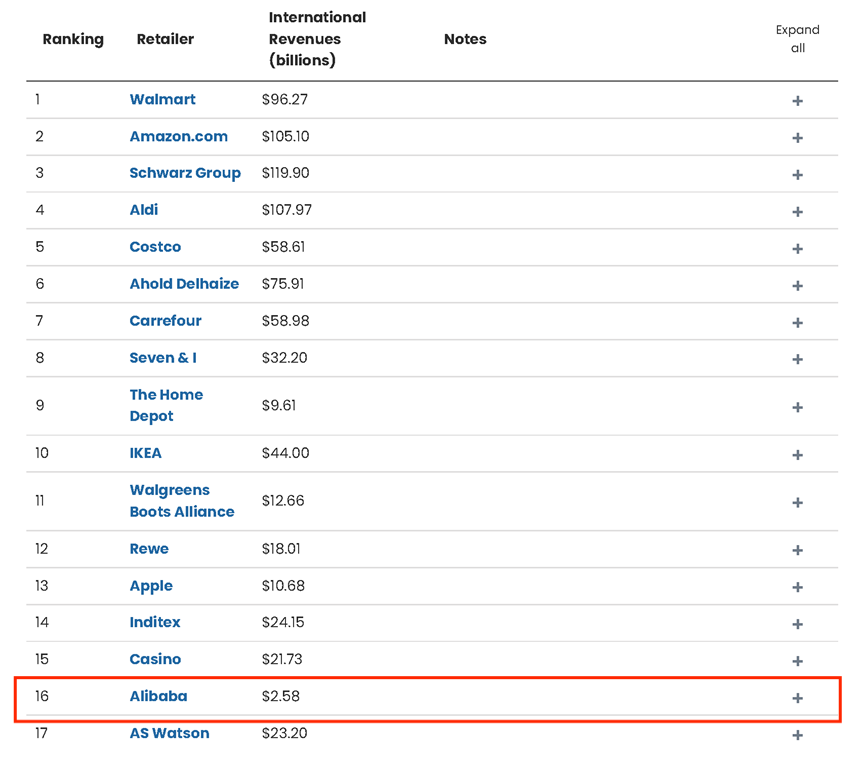The height and width of the screenshot is (768, 865).
Task: Select Walmart revenue value $96.27
Action: (x=285, y=99)
